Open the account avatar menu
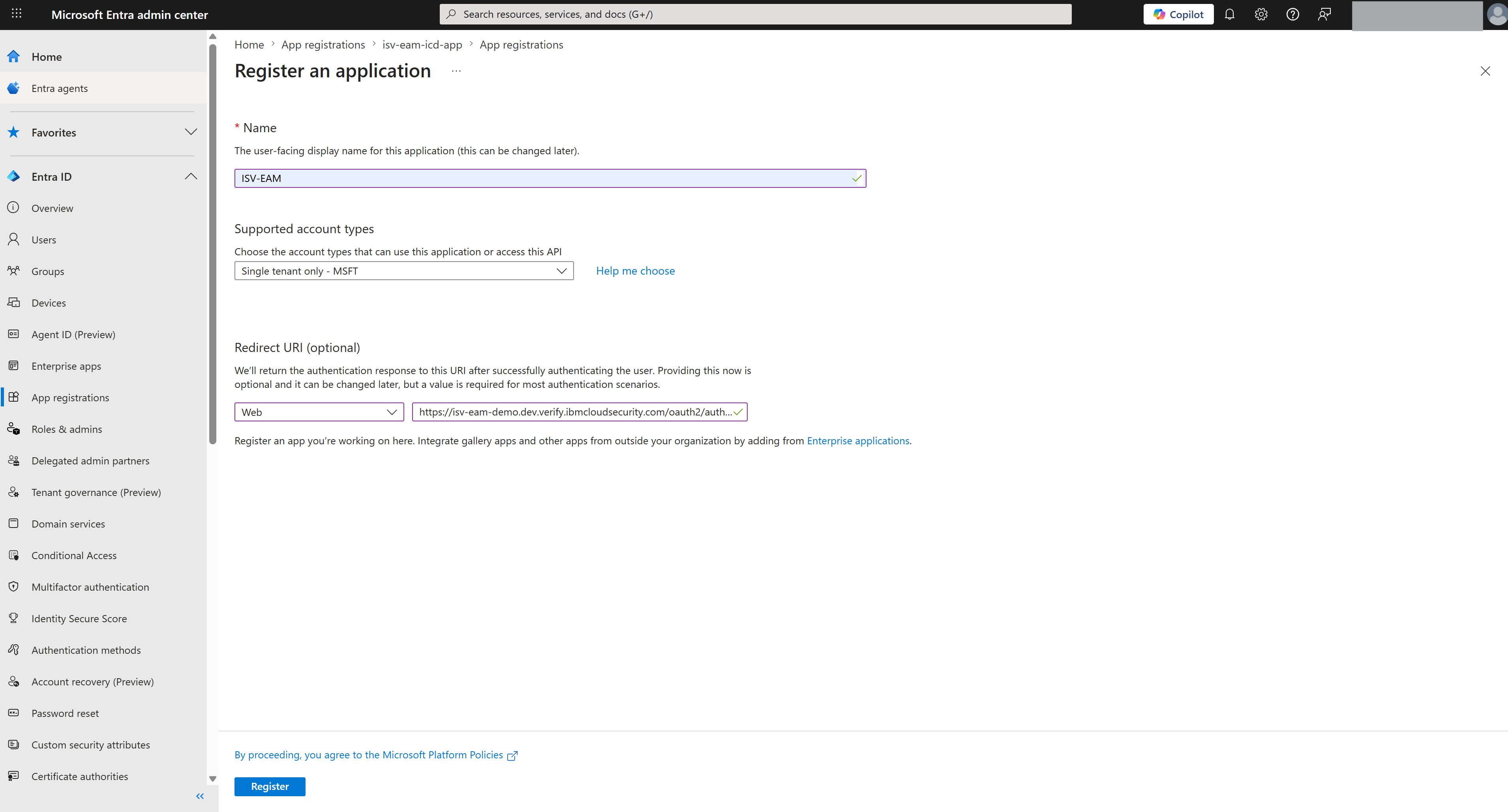 (1497, 14)
